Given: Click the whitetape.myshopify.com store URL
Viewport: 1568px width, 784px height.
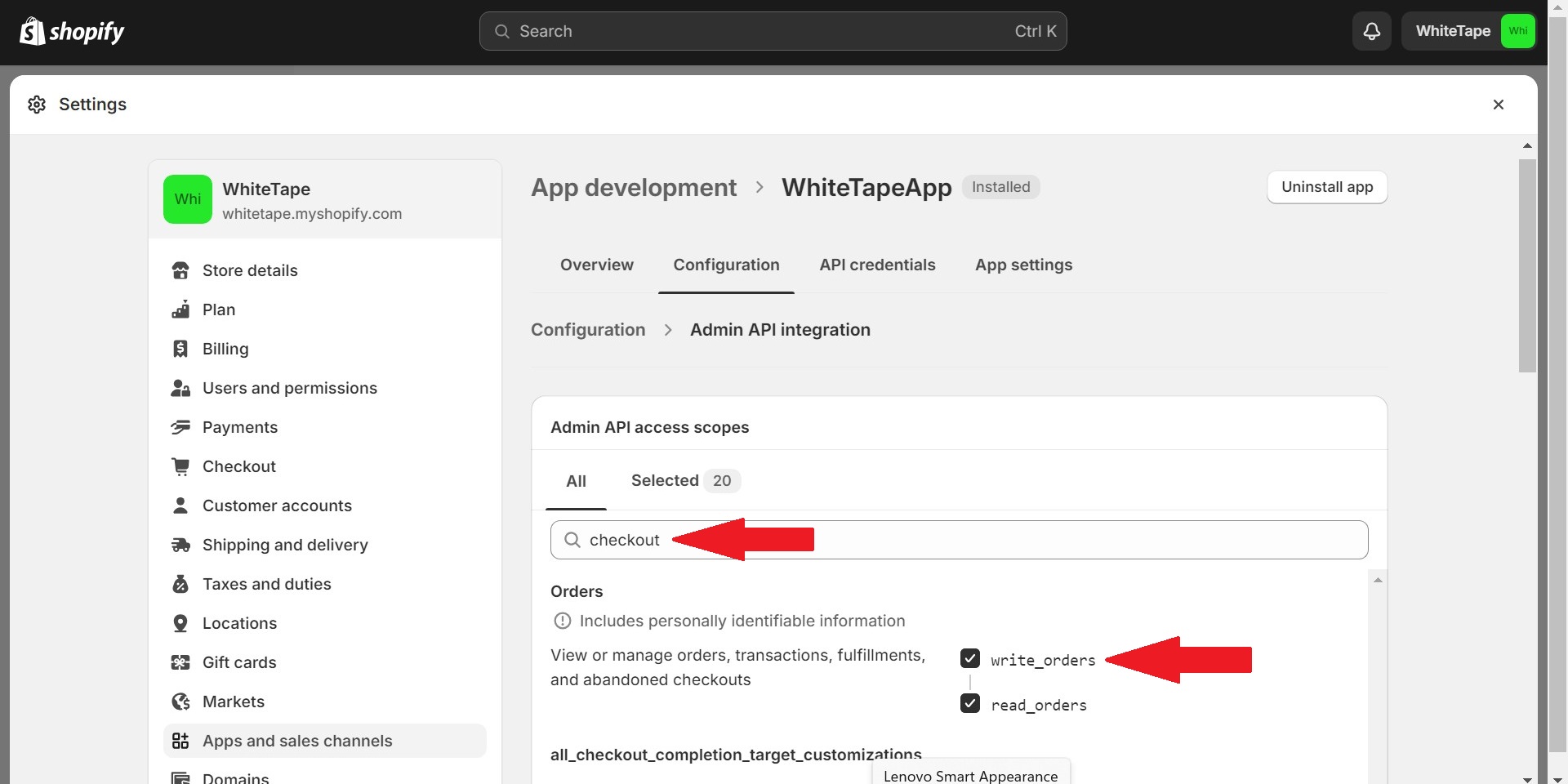Looking at the screenshot, I should pos(312,214).
